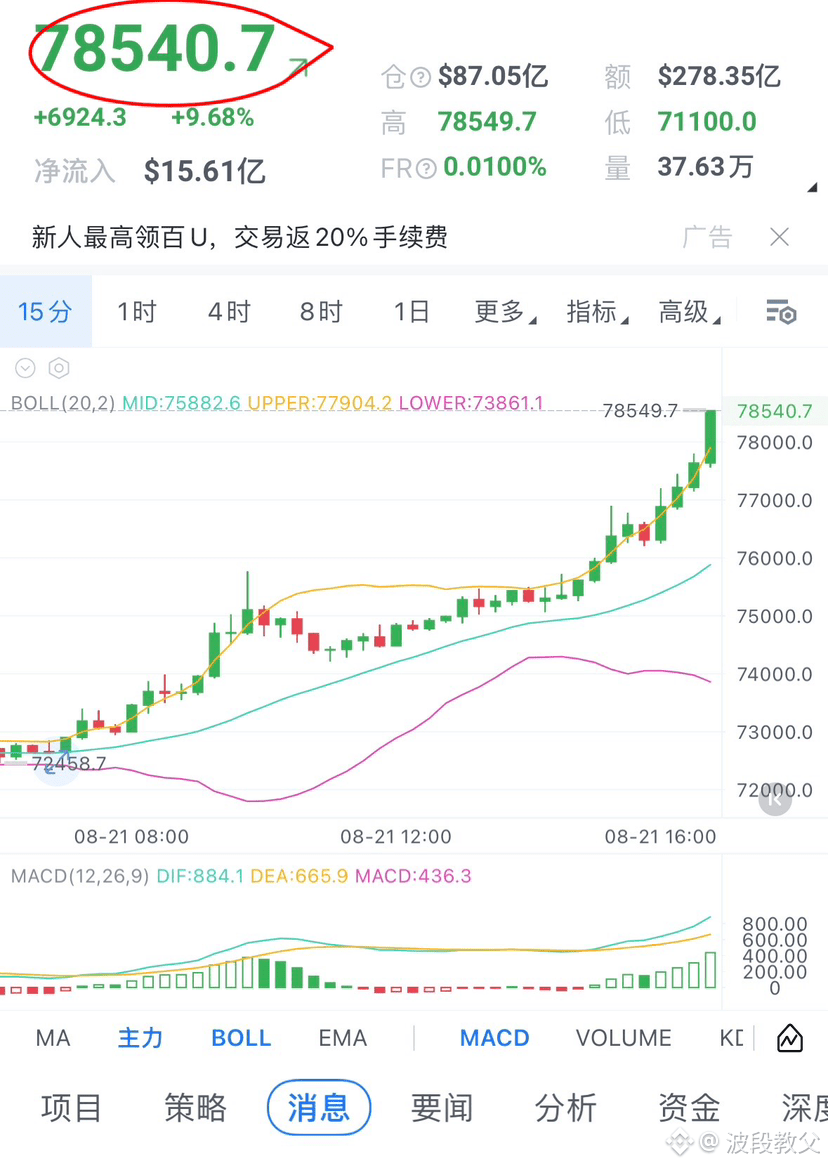Close the 广告 banner

[x=780, y=237]
